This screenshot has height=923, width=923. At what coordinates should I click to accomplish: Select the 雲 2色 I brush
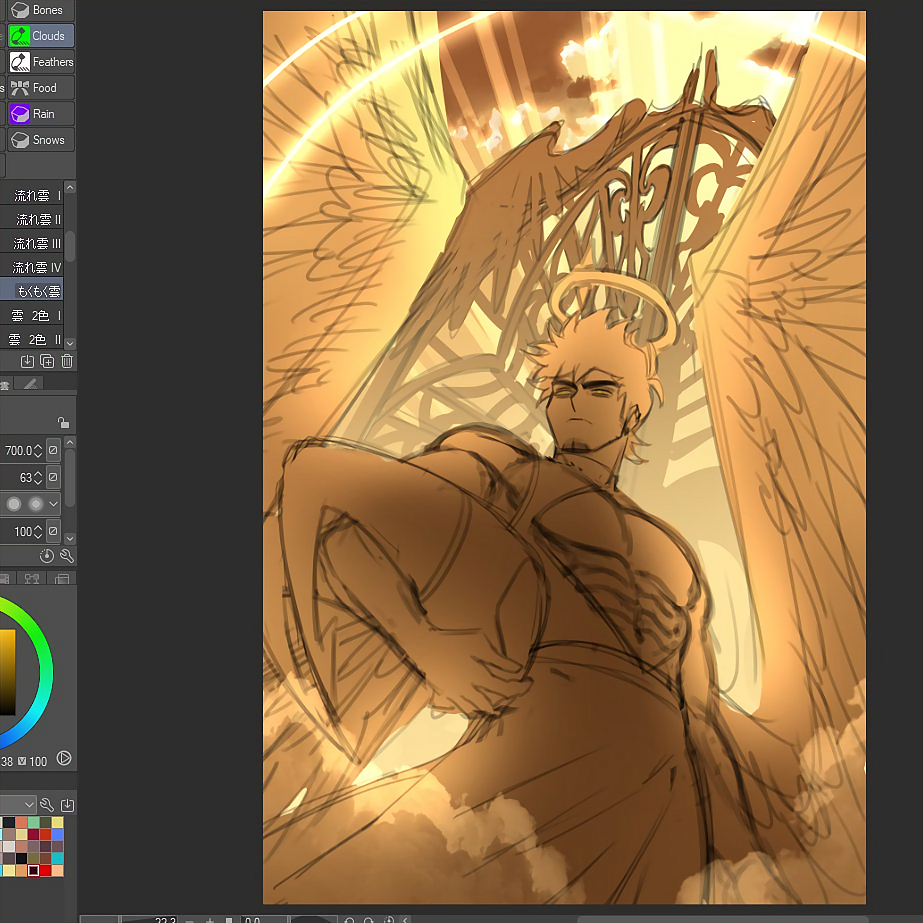(x=36, y=316)
